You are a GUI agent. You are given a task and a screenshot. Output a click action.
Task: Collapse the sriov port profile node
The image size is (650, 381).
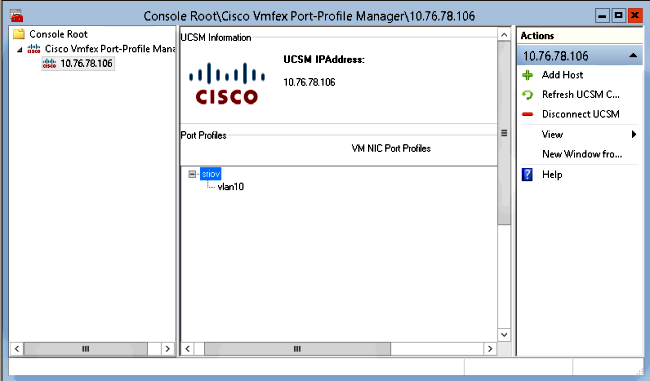tap(192, 174)
